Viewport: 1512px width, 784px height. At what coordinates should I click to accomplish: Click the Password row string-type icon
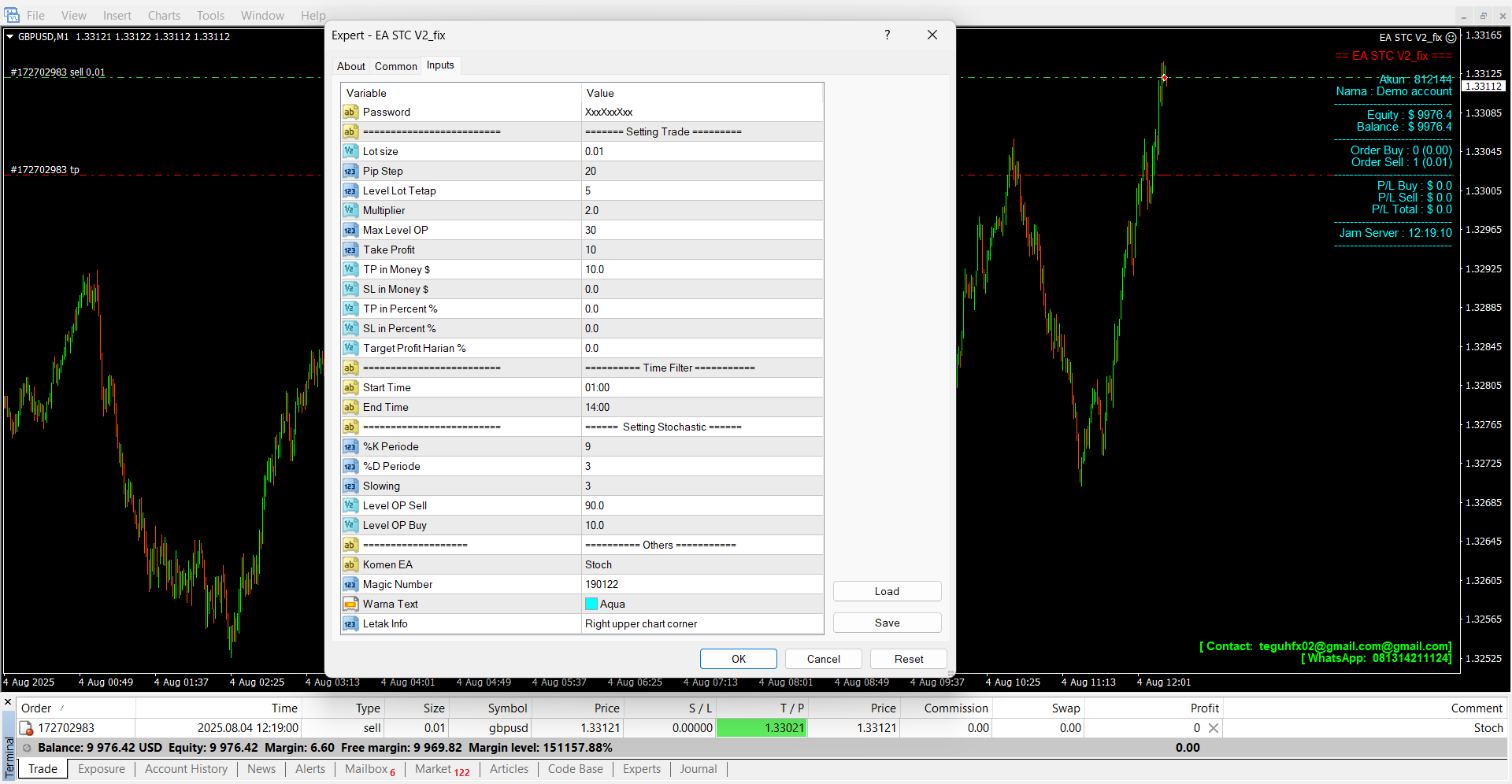click(350, 113)
